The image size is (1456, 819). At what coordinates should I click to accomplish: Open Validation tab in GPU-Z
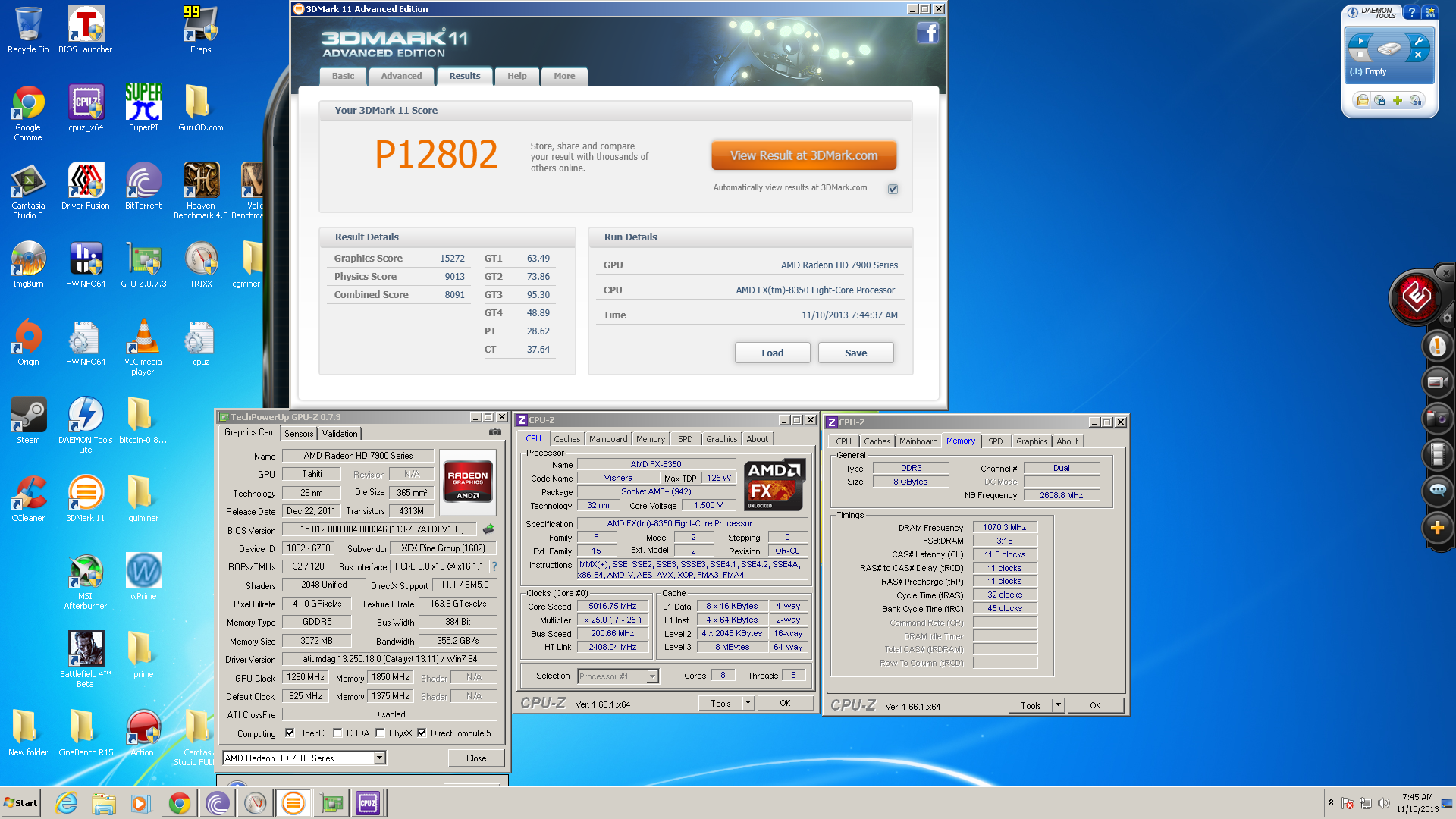pyautogui.click(x=340, y=434)
